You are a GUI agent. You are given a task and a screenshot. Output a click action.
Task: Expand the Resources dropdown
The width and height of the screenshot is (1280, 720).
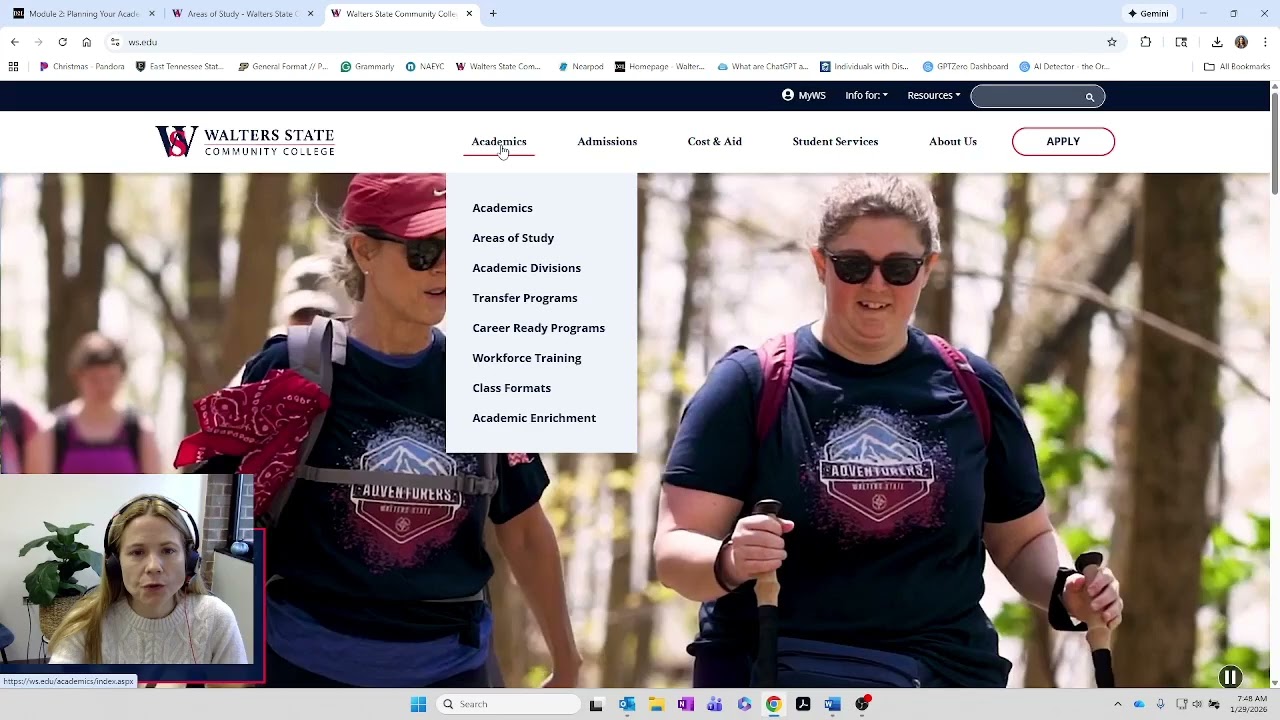933,96
